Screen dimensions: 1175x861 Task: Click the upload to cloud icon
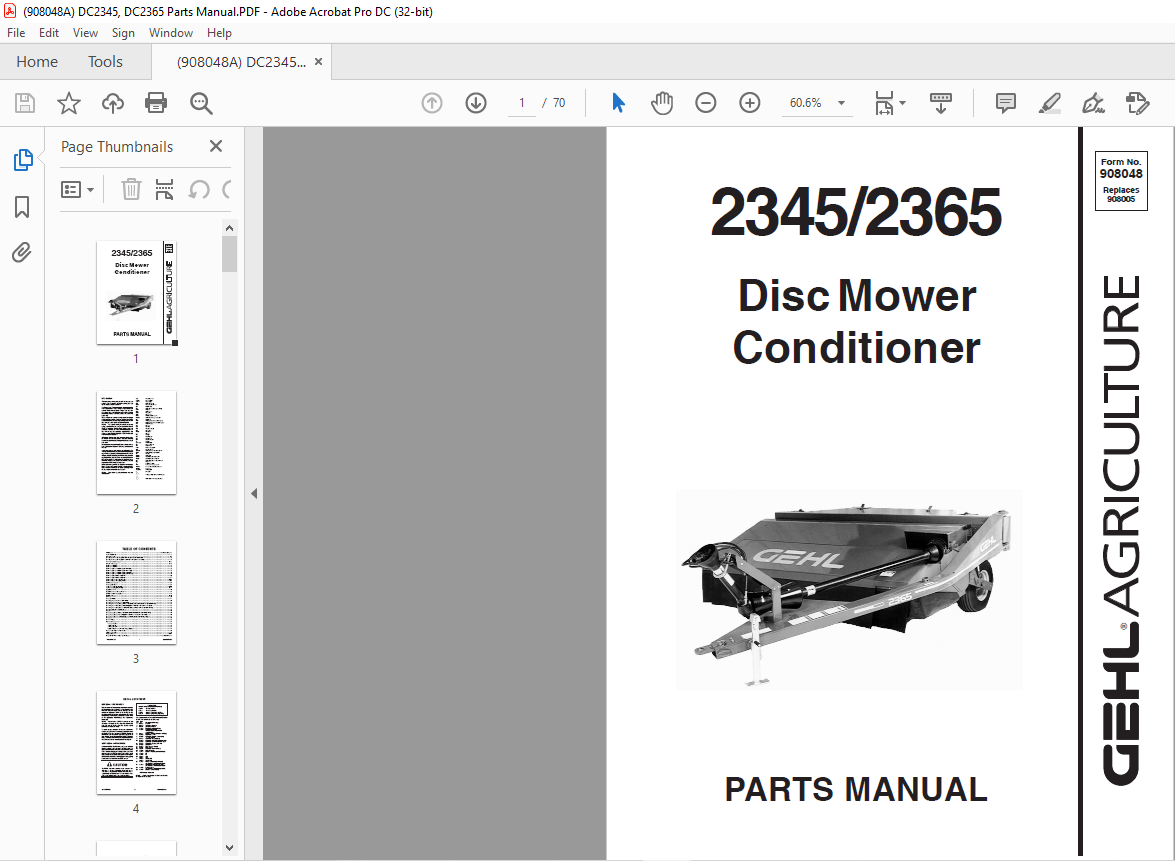coord(112,103)
